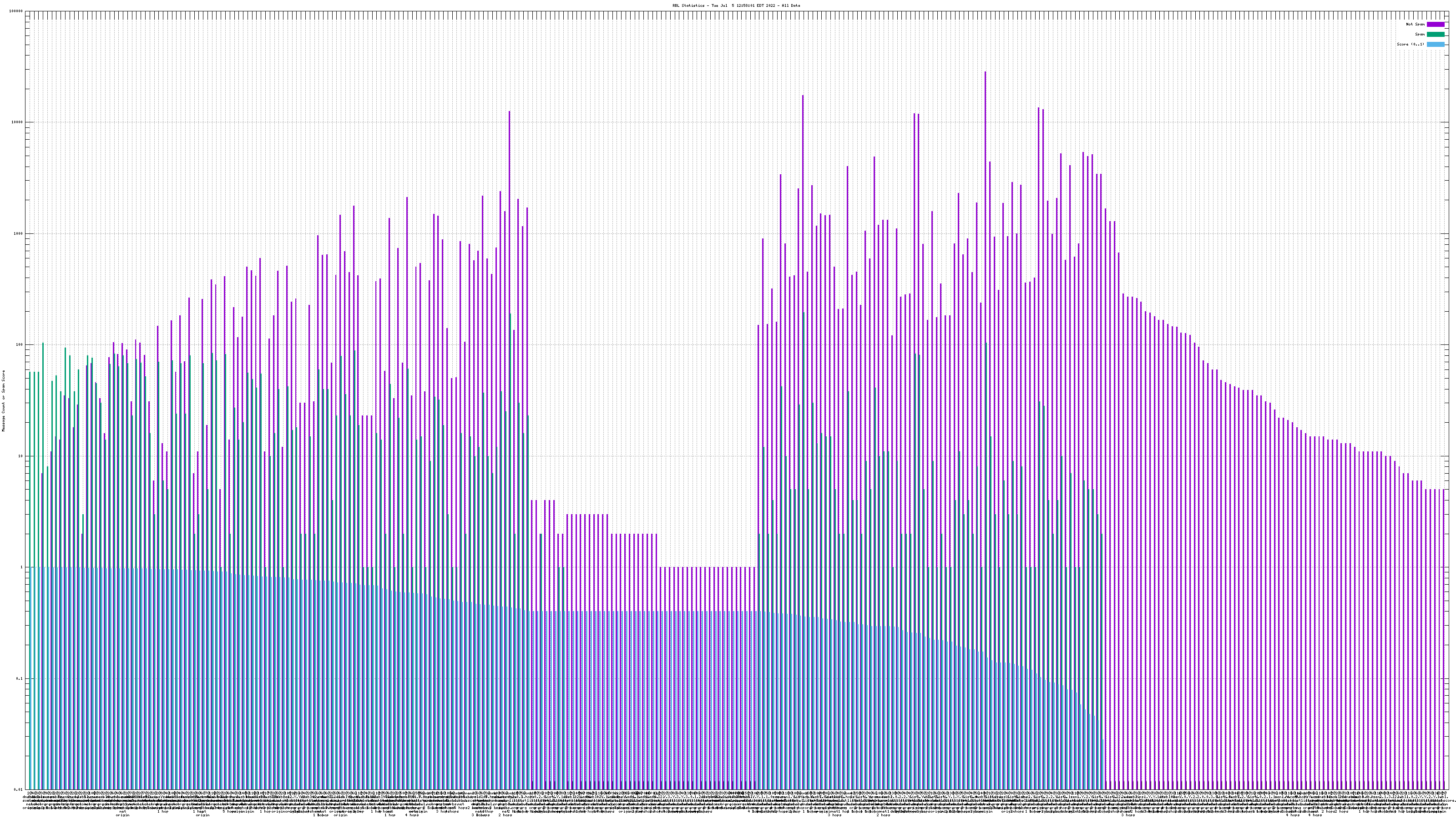
Task: Click the 10 y-axis tick label
Action: click(21, 456)
